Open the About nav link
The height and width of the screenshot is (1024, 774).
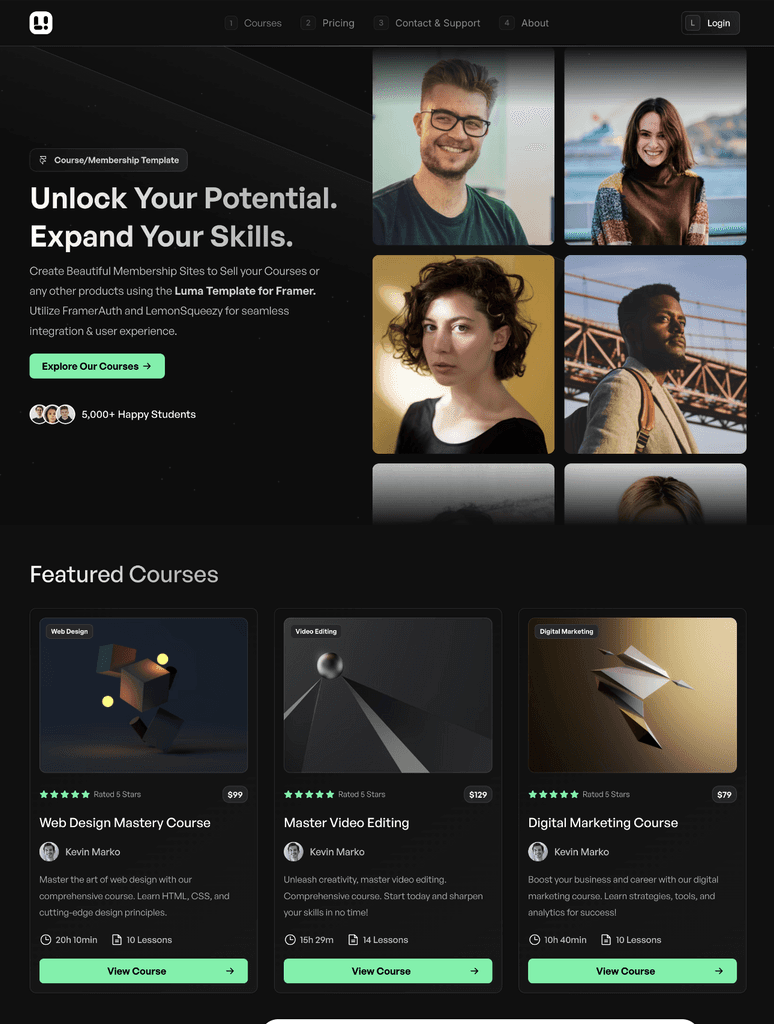point(524,23)
